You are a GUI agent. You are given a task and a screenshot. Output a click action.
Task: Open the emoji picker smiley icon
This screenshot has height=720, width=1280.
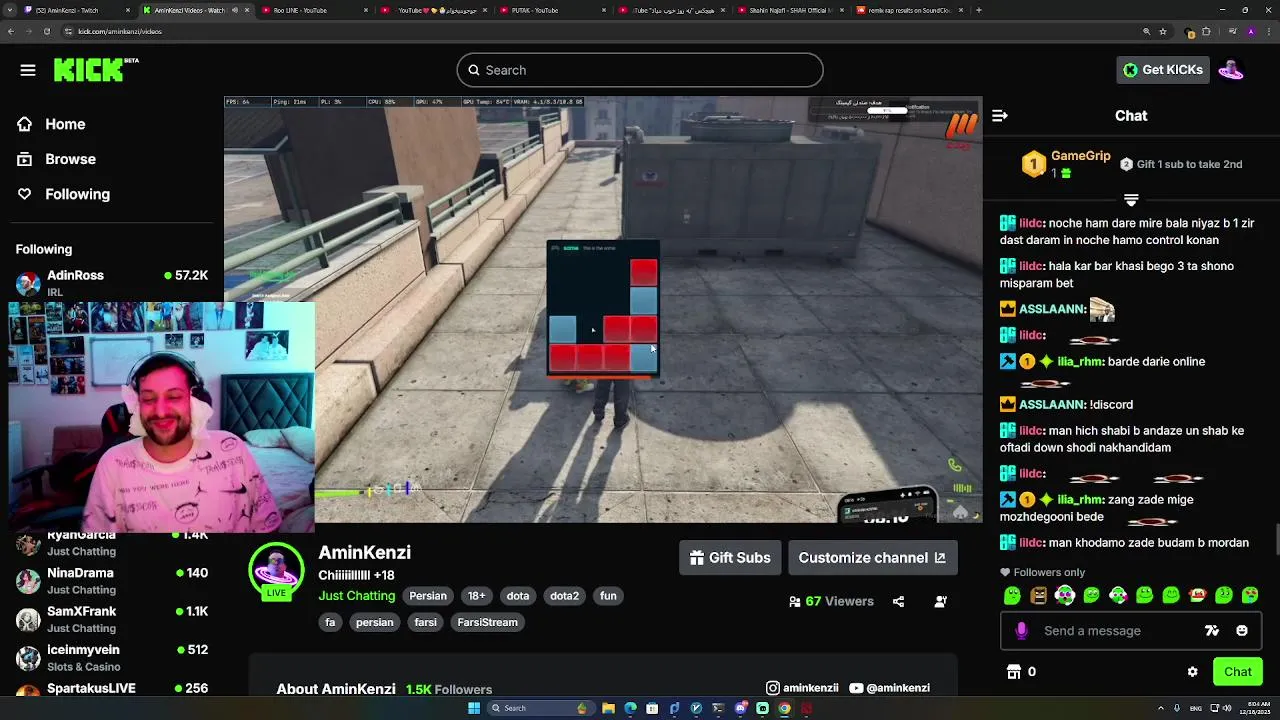1242,631
